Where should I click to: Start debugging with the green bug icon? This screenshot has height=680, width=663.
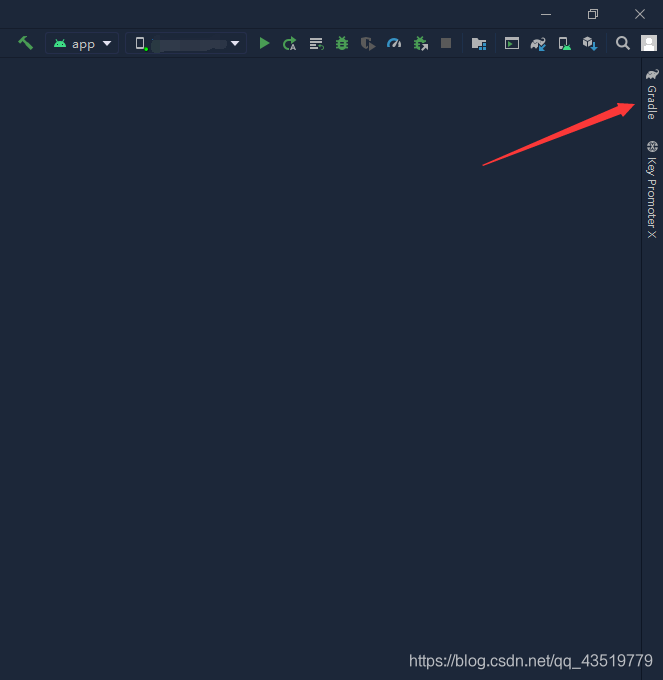tap(342, 43)
